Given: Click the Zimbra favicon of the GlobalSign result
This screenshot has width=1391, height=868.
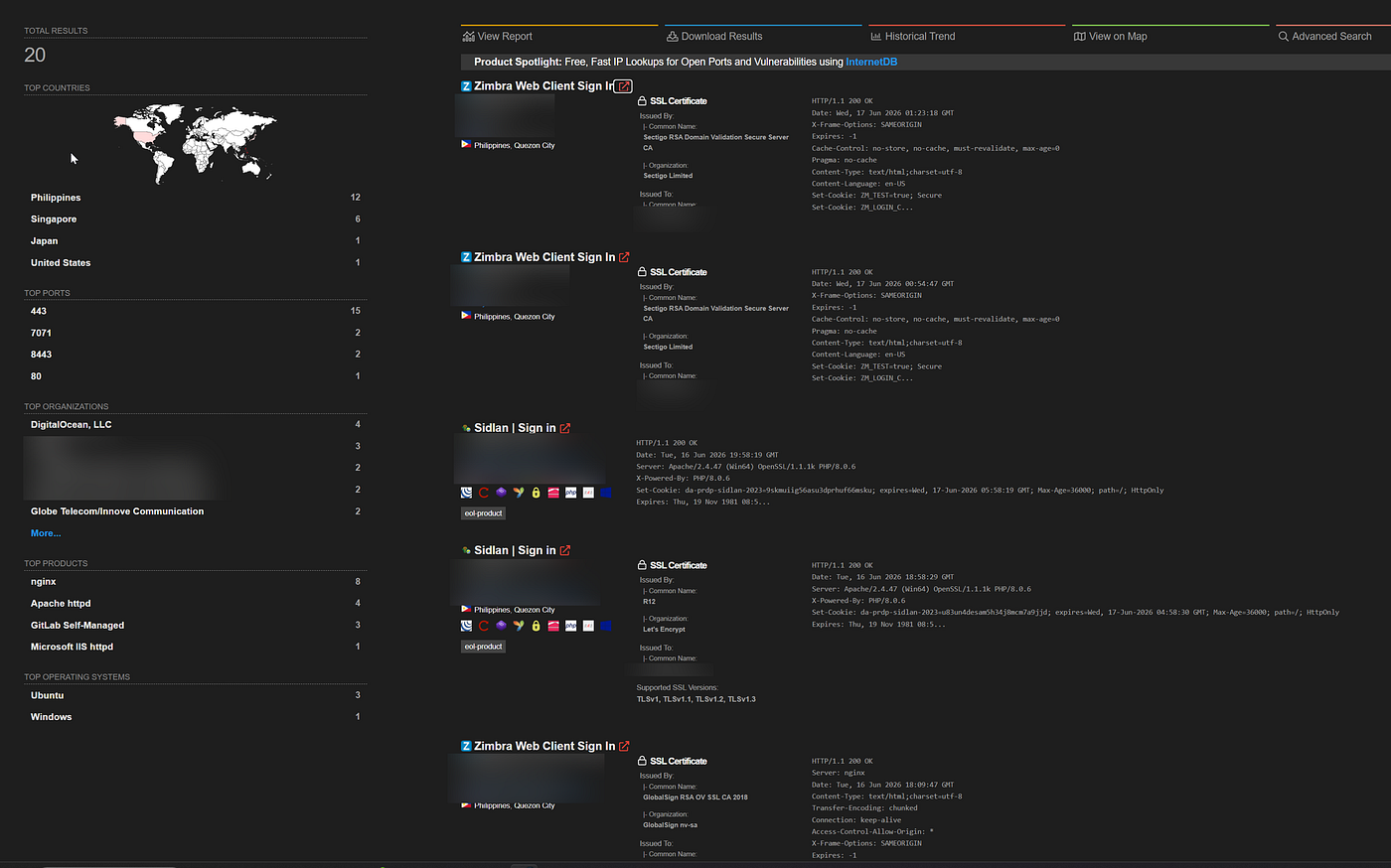Looking at the screenshot, I should [x=466, y=746].
